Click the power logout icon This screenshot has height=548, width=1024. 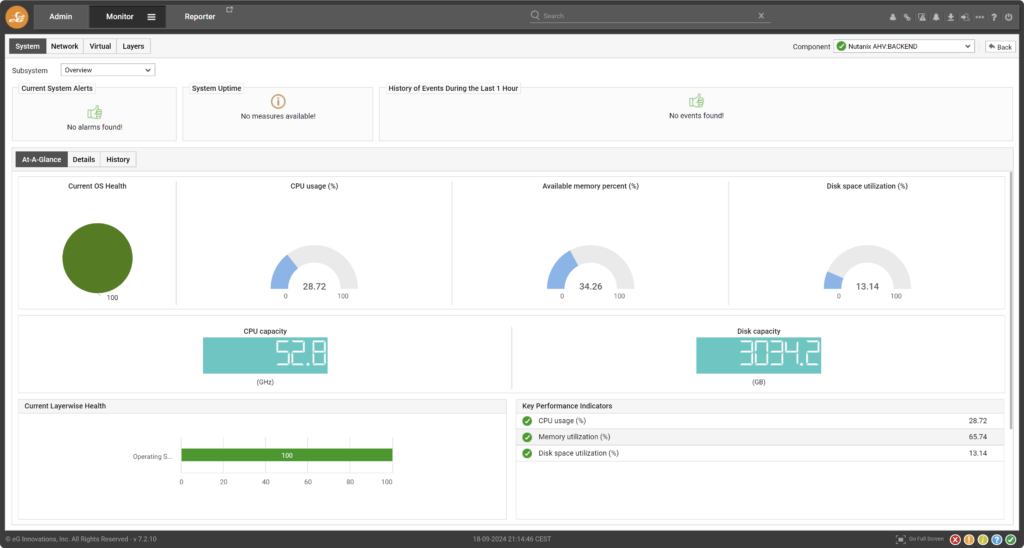(x=1009, y=18)
